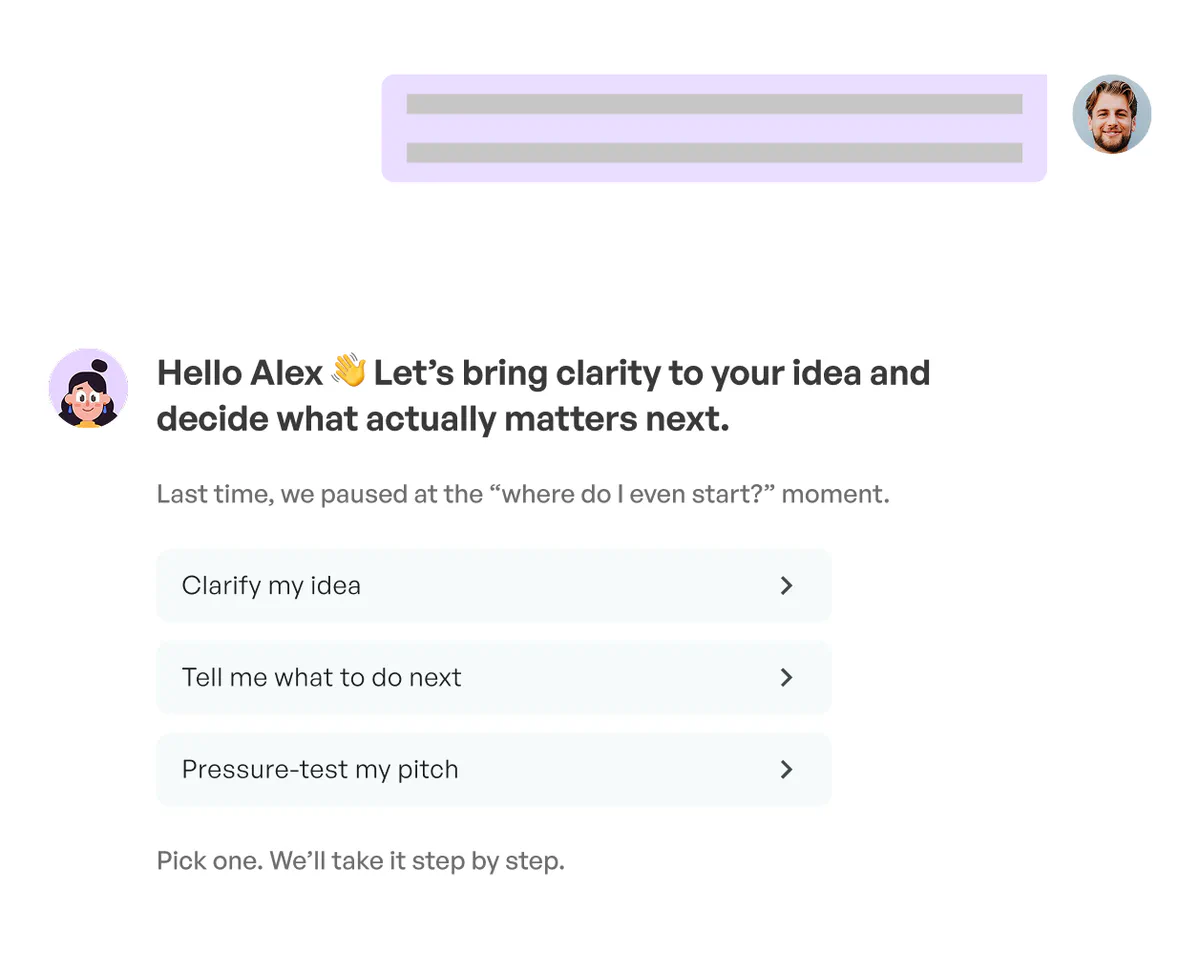This screenshot has width=1200, height=954.
Task: Click the 'where do I even start?' subtitle text
Action: click(x=523, y=493)
